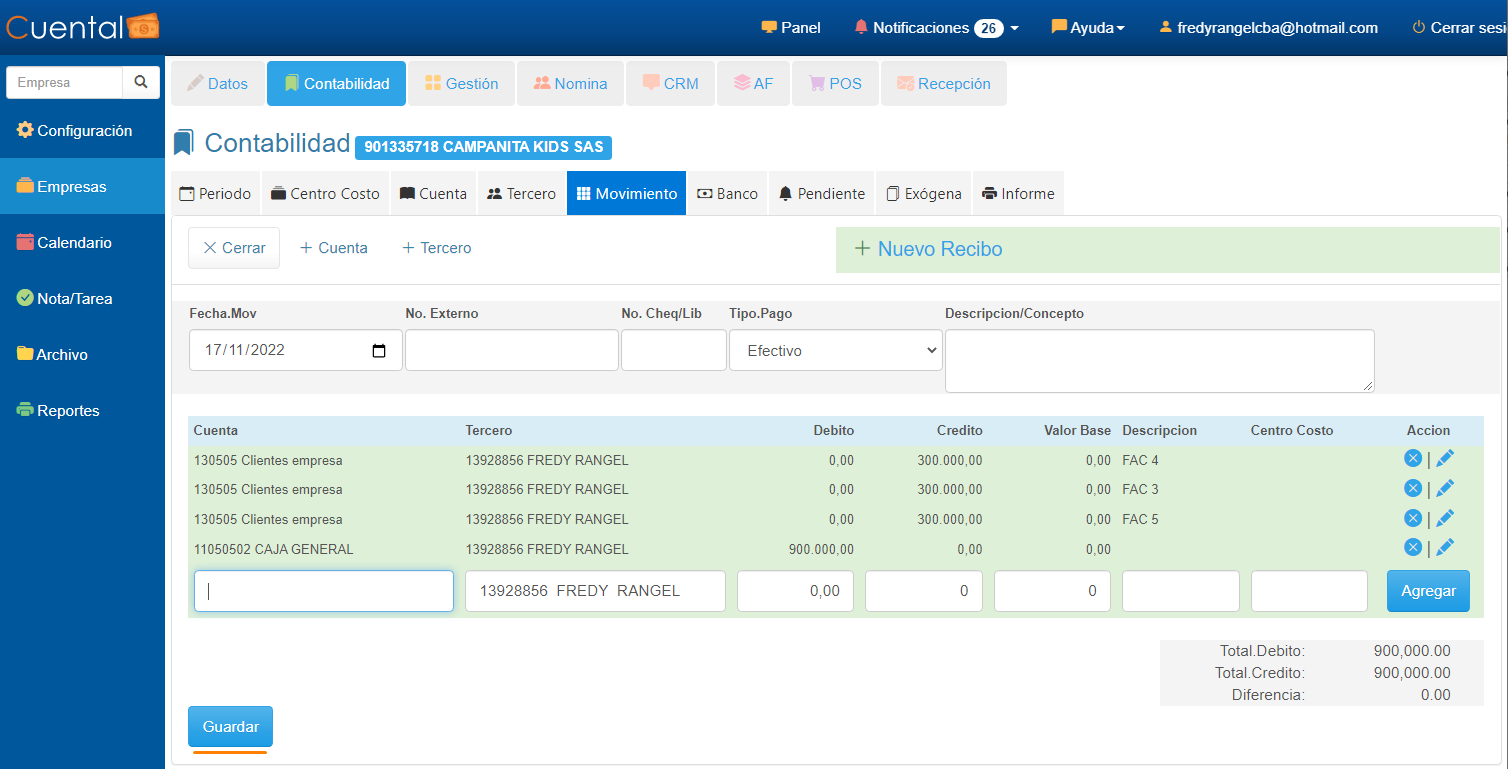Screen dimensions: 1508x769
Task: Click the No. Cheq/Lib input field
Action: click(674, 351)
